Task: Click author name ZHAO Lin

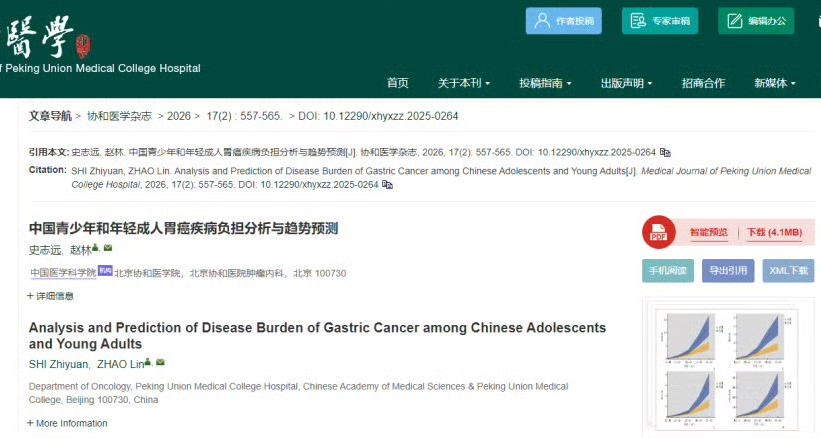Action: pos(120,364)
